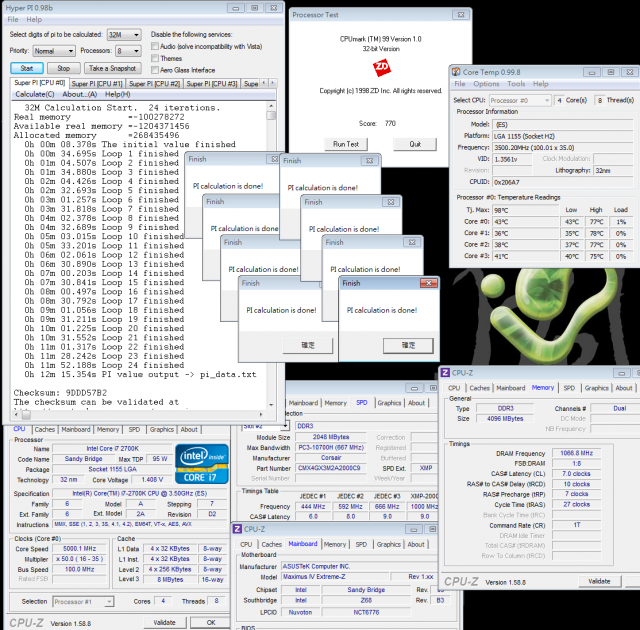Image resolution: width=640 pixels, height=630 pixels.
Task: Click Super PI vertical scrollbar thumb
Action: pyautogui.click(x=271, y=115)
